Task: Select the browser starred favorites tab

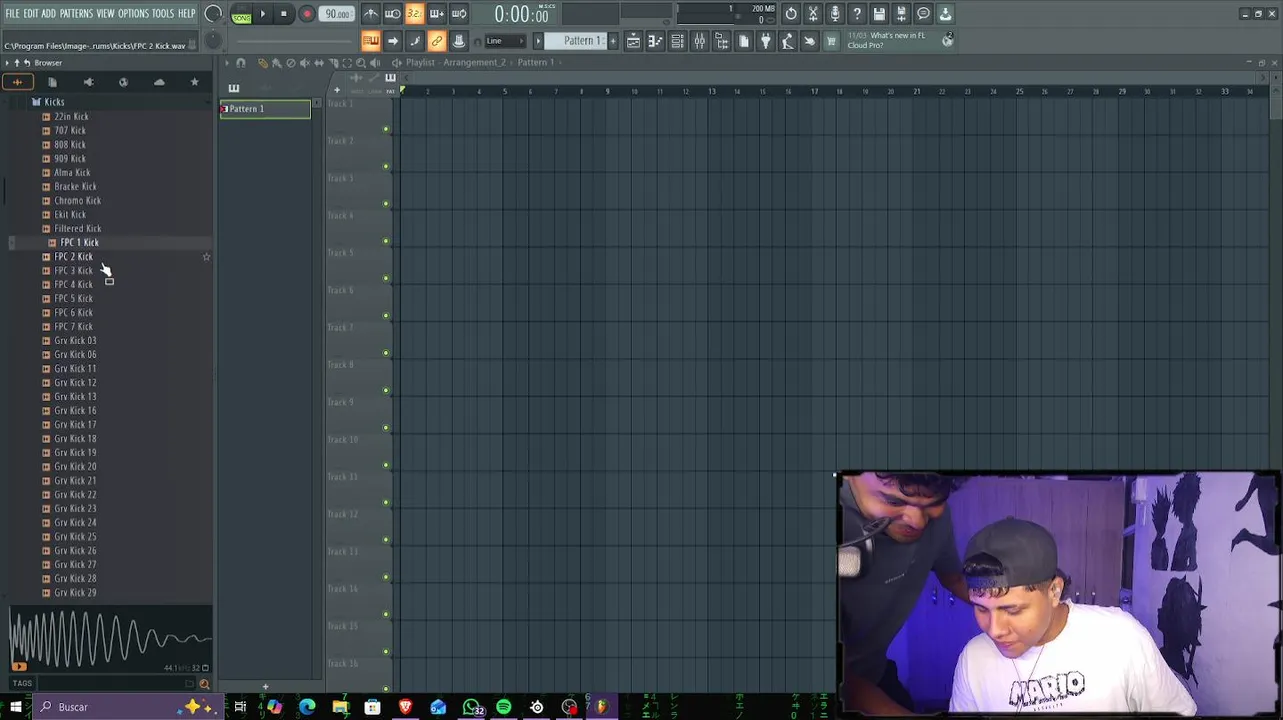Action: pyautogui.click(x=195, y=82)
